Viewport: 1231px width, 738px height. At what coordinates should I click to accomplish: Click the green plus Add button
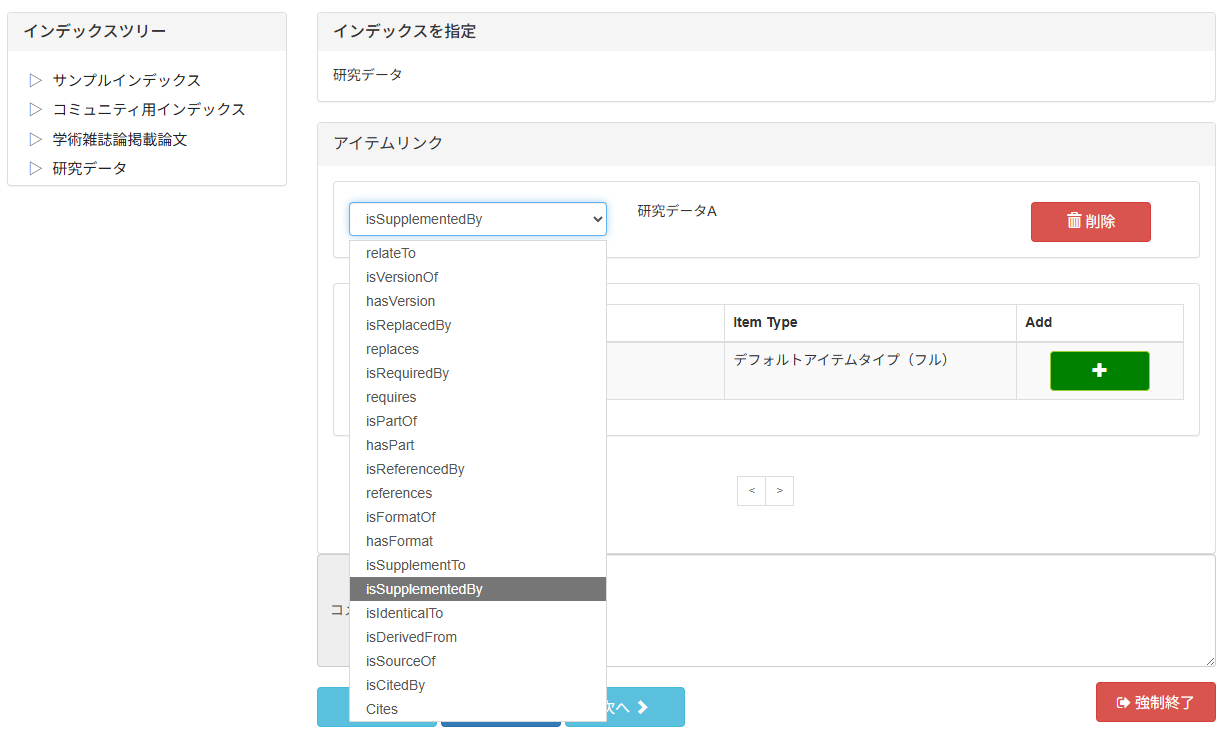pos(1099,371)
